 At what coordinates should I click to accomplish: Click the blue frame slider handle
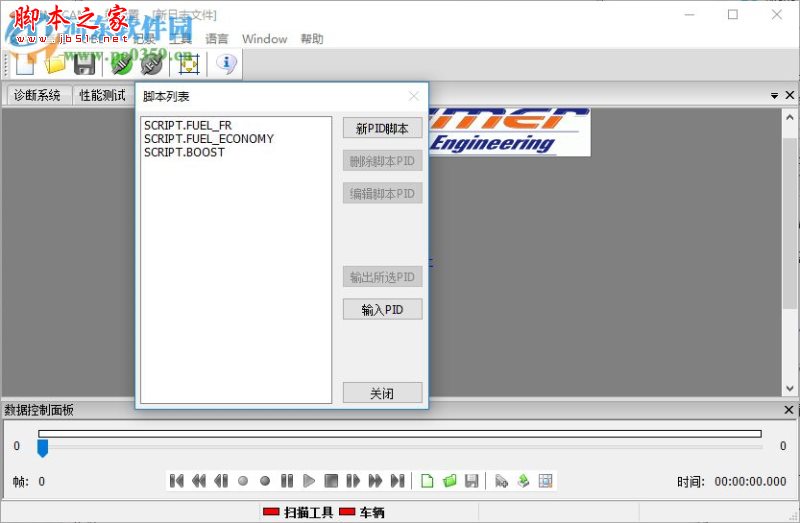[x=43, y=448]
